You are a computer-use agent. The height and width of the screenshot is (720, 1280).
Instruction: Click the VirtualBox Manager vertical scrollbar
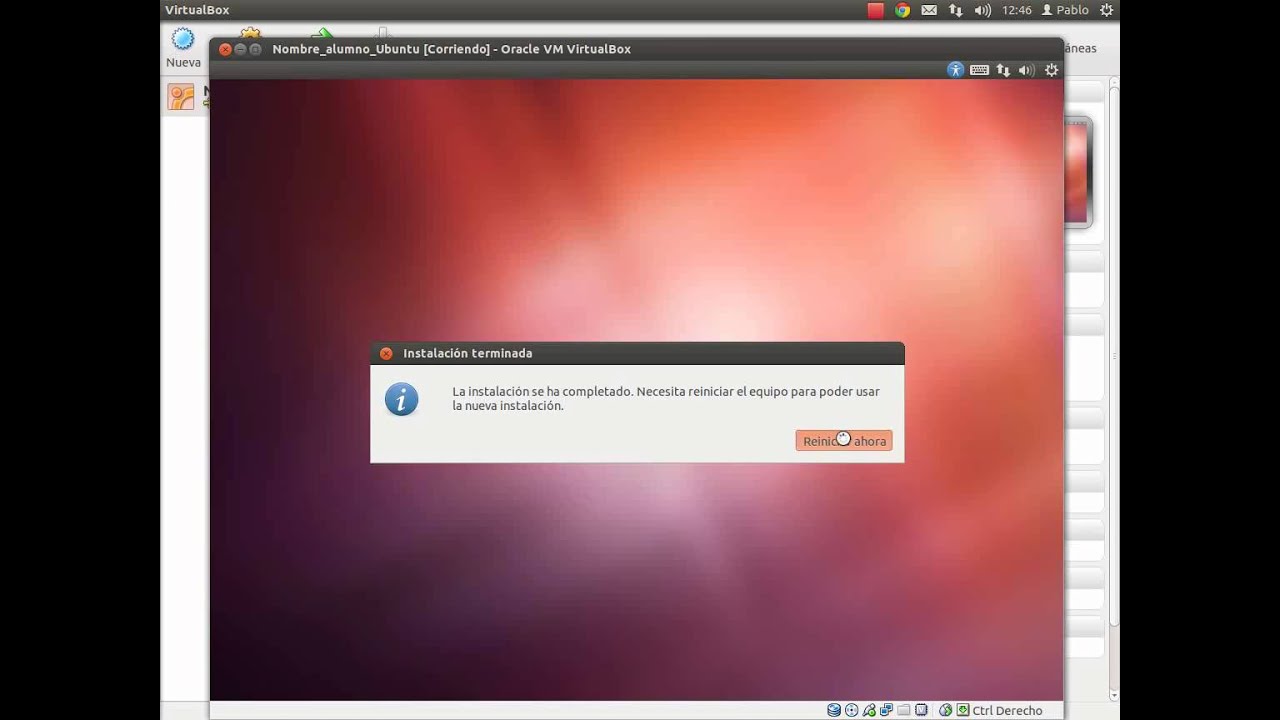[1115, 390]
